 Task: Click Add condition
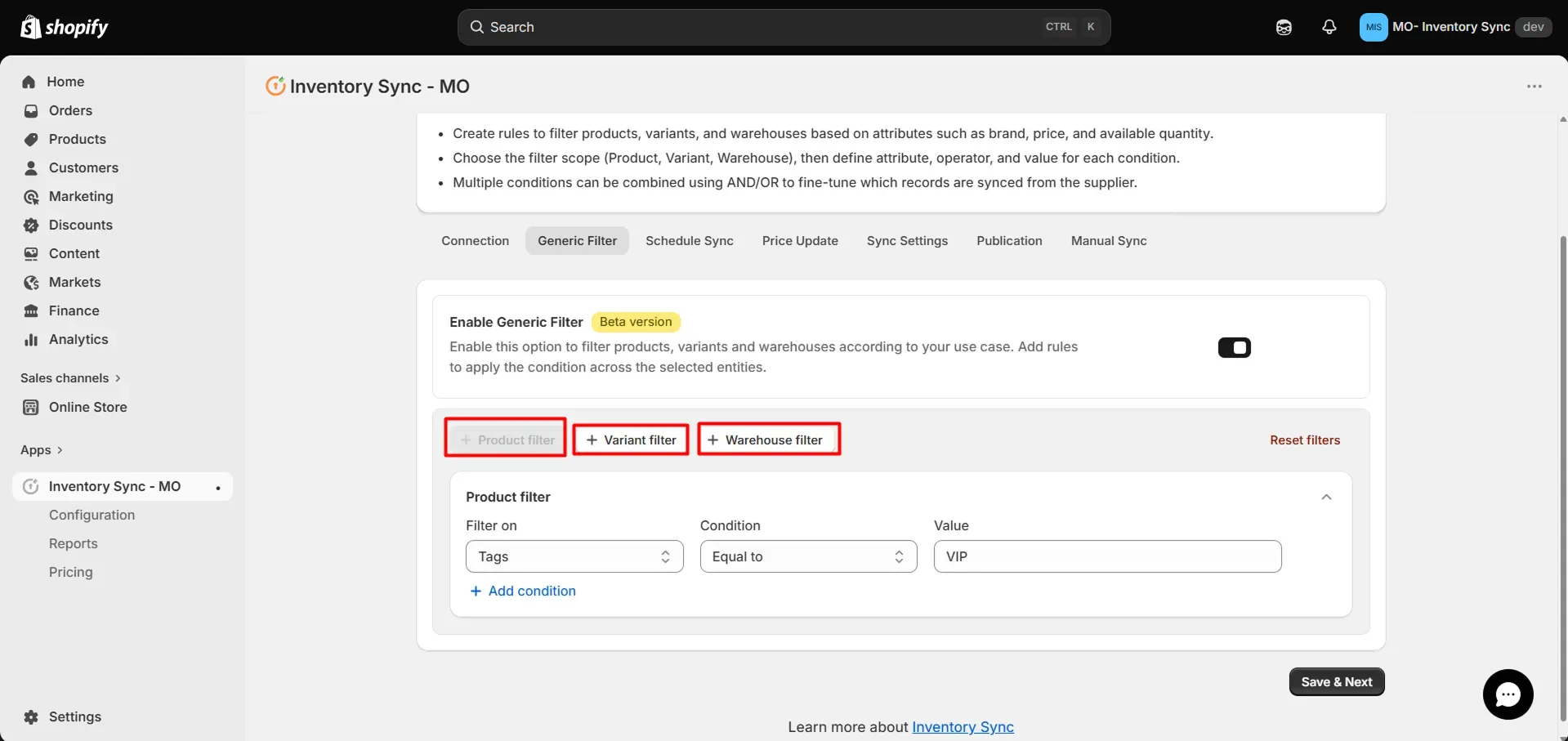(x=523, y=591)
